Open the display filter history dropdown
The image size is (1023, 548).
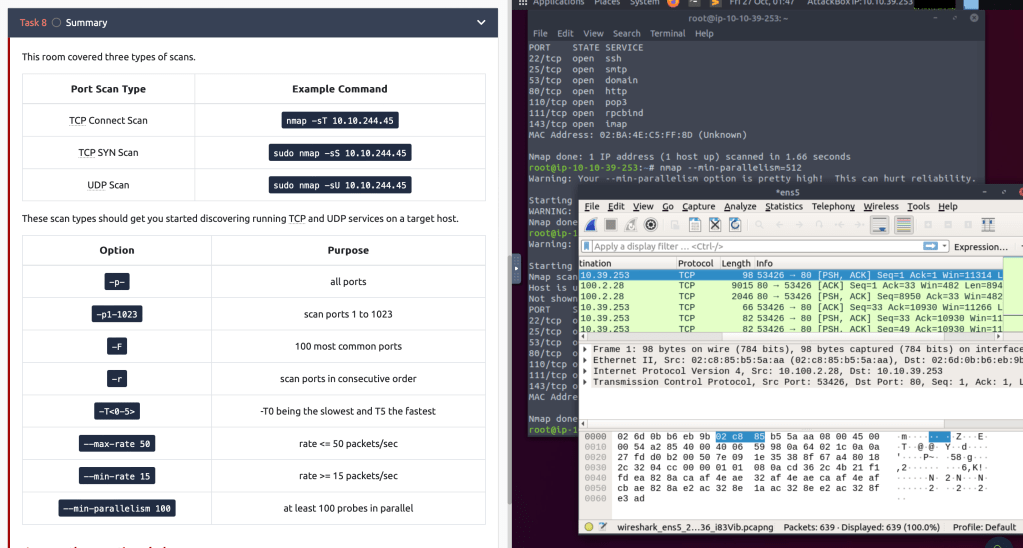point(942,246)
